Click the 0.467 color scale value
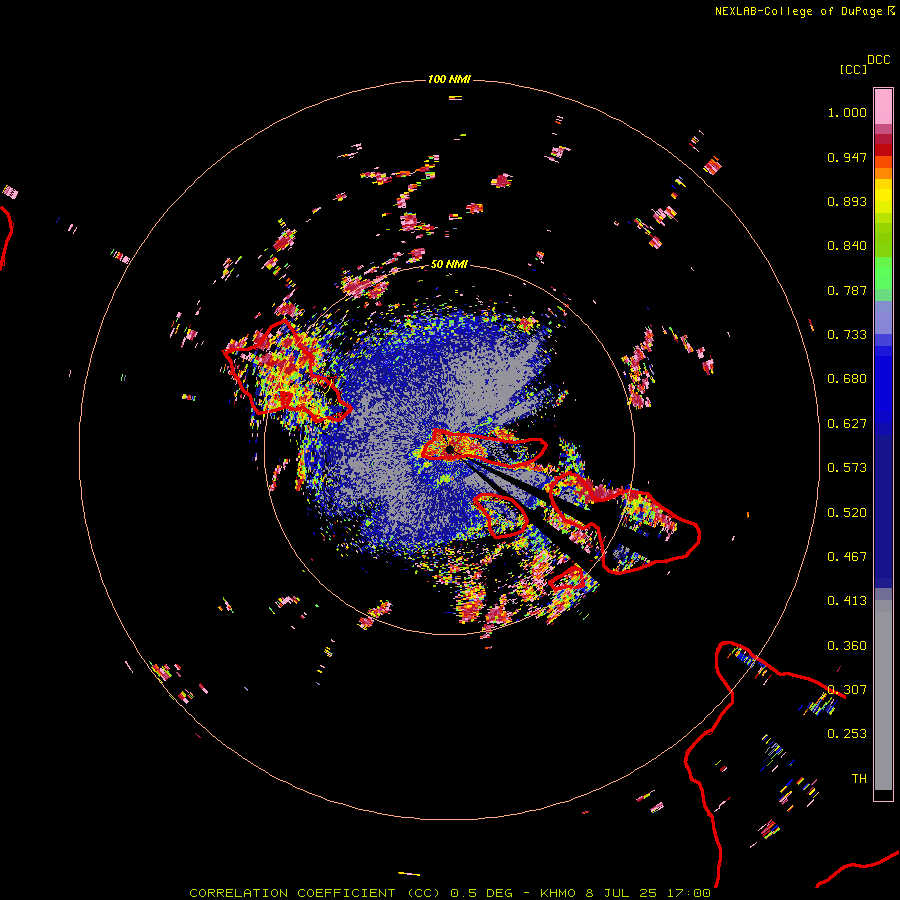900x900 pixels. tap(847, 557)
